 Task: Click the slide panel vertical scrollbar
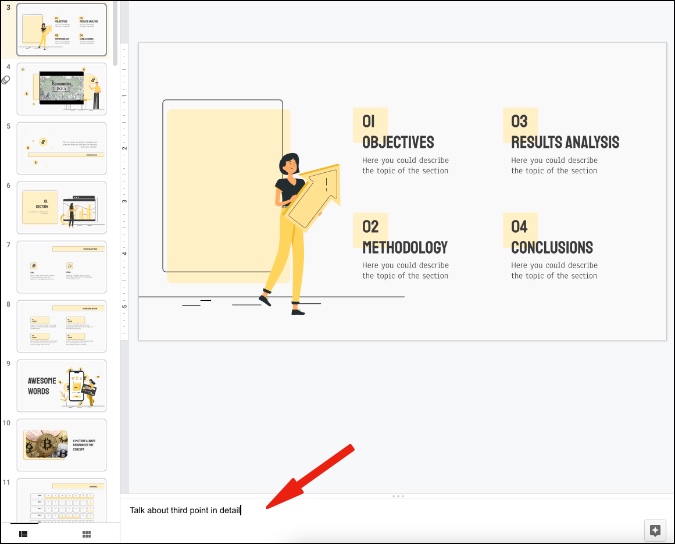coord(115,34)
